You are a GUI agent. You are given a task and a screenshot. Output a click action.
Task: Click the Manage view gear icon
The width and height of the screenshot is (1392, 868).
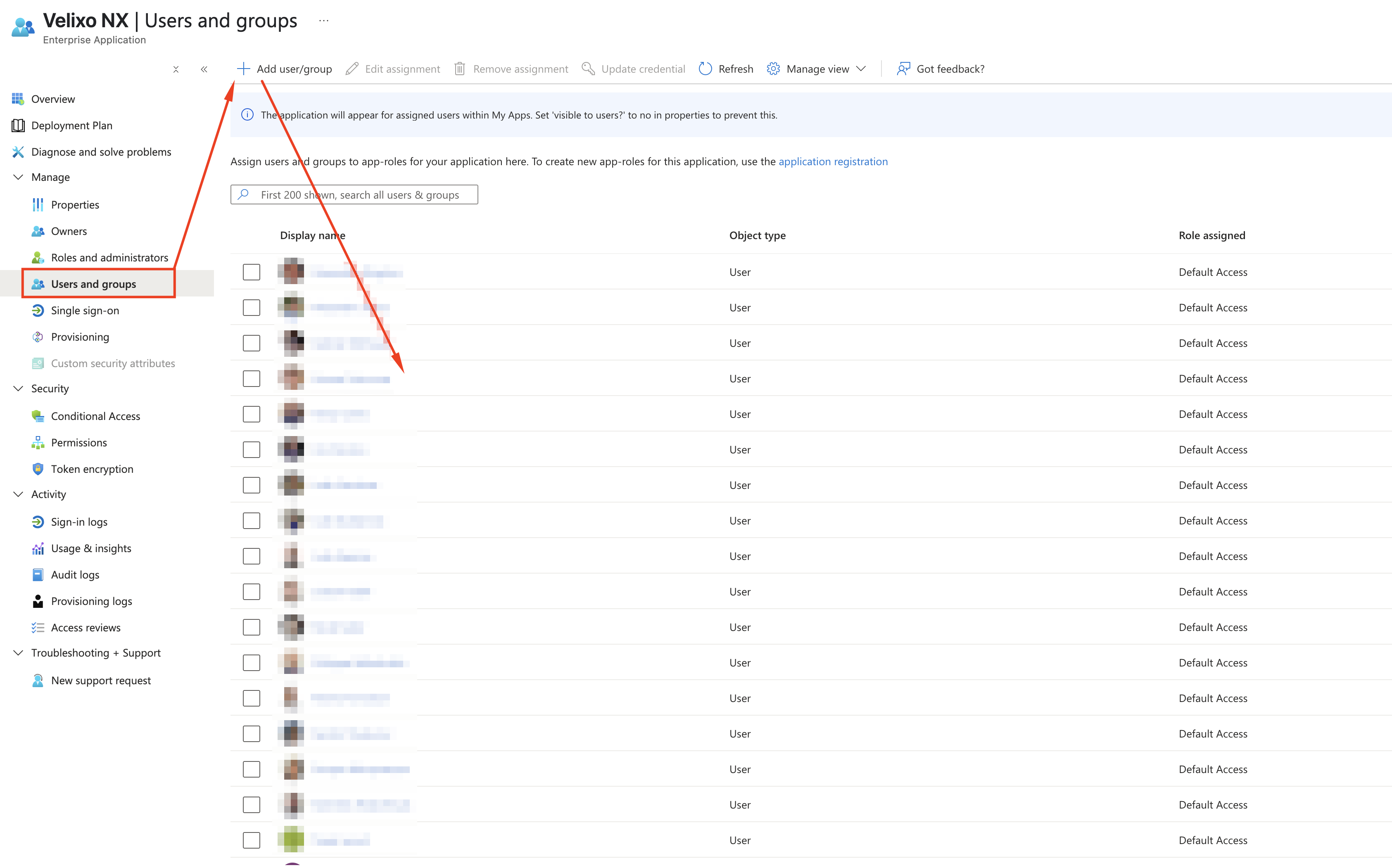(x=773, y=69)
